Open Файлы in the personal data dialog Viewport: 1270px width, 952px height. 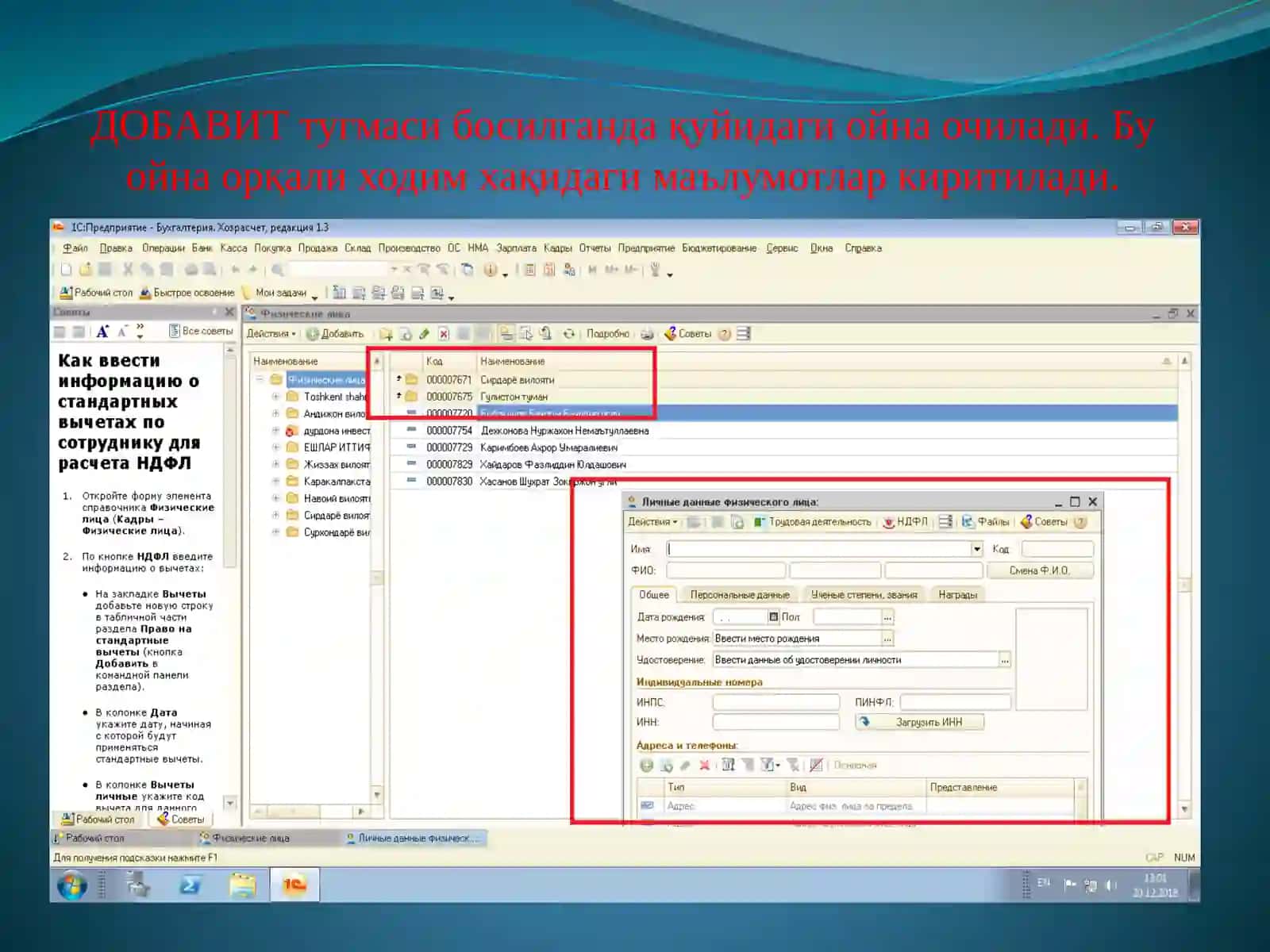tap(985, 522)
